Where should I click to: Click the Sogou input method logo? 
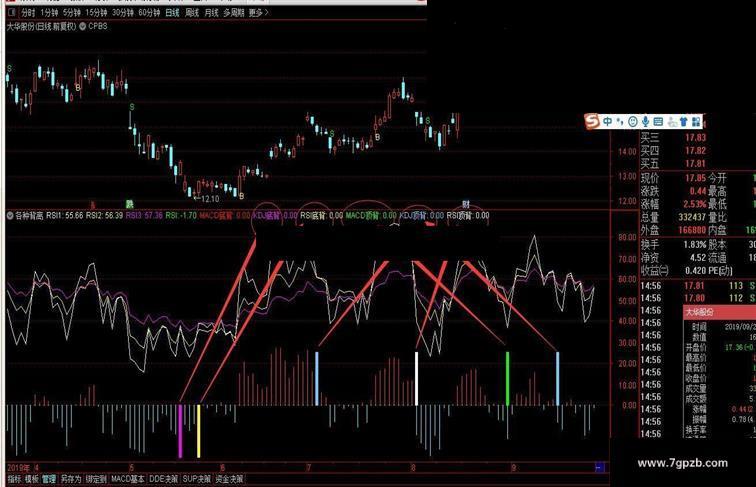592,121
